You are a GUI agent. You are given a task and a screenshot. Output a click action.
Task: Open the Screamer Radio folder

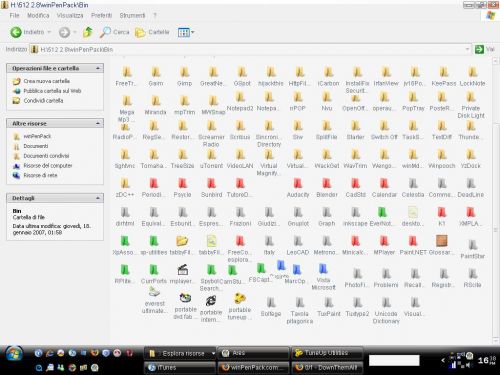[x=211, y=134]
